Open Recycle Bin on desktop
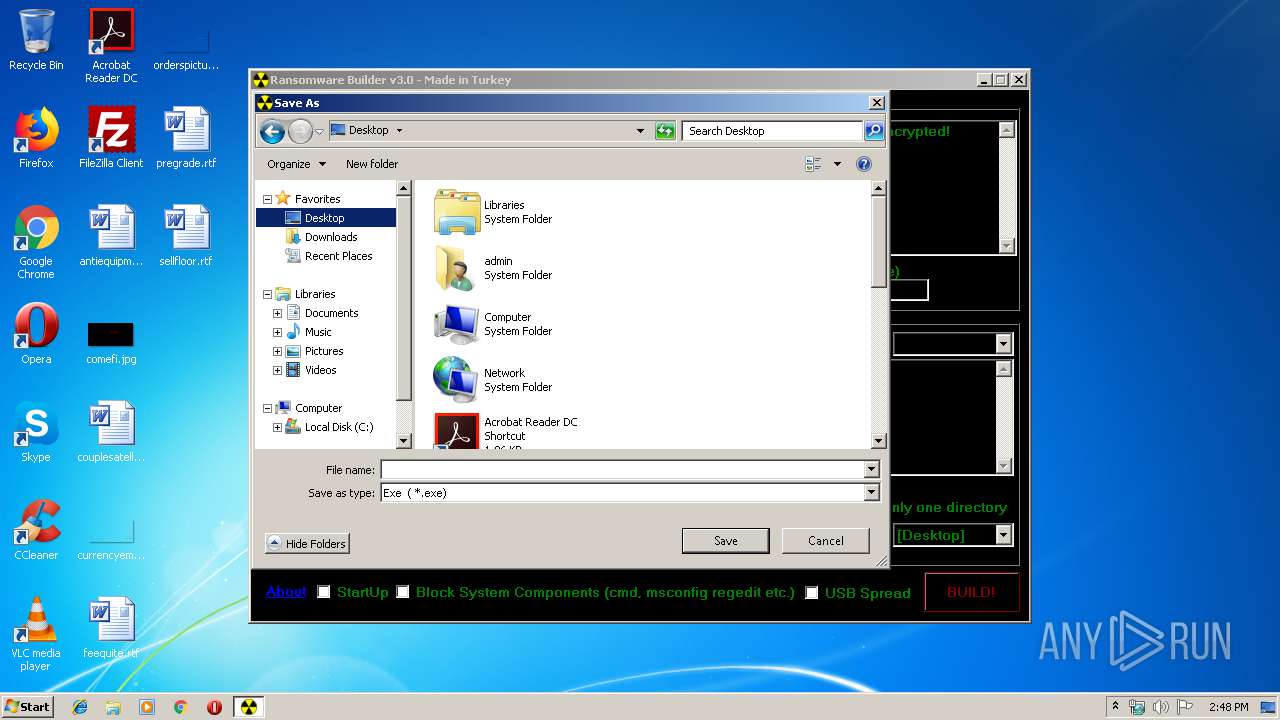This screenshot has width=1280, height=720. [36, 40]
